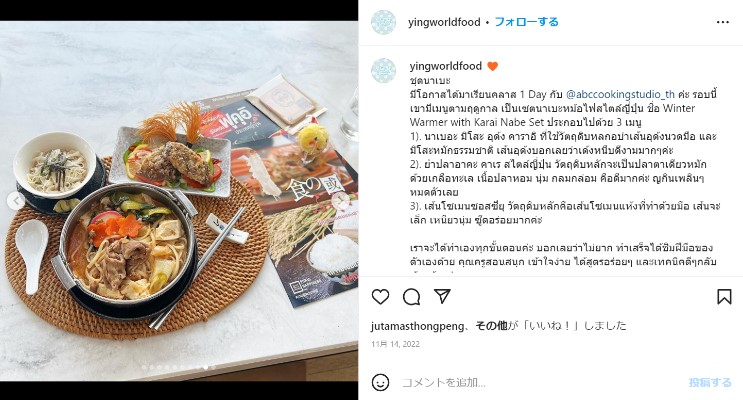Open the header yingworldfood username link
The image size is (743, 400).
(x=444, y=22)
